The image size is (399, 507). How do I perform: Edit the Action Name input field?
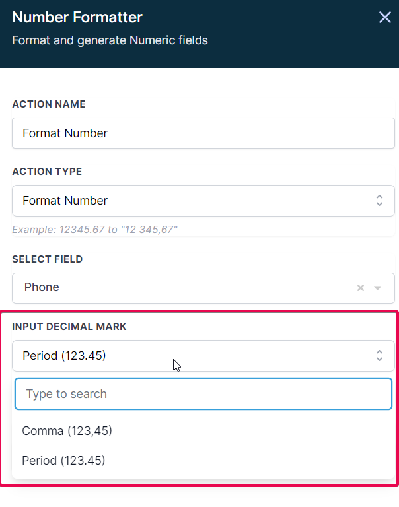[x=203, y=133]
